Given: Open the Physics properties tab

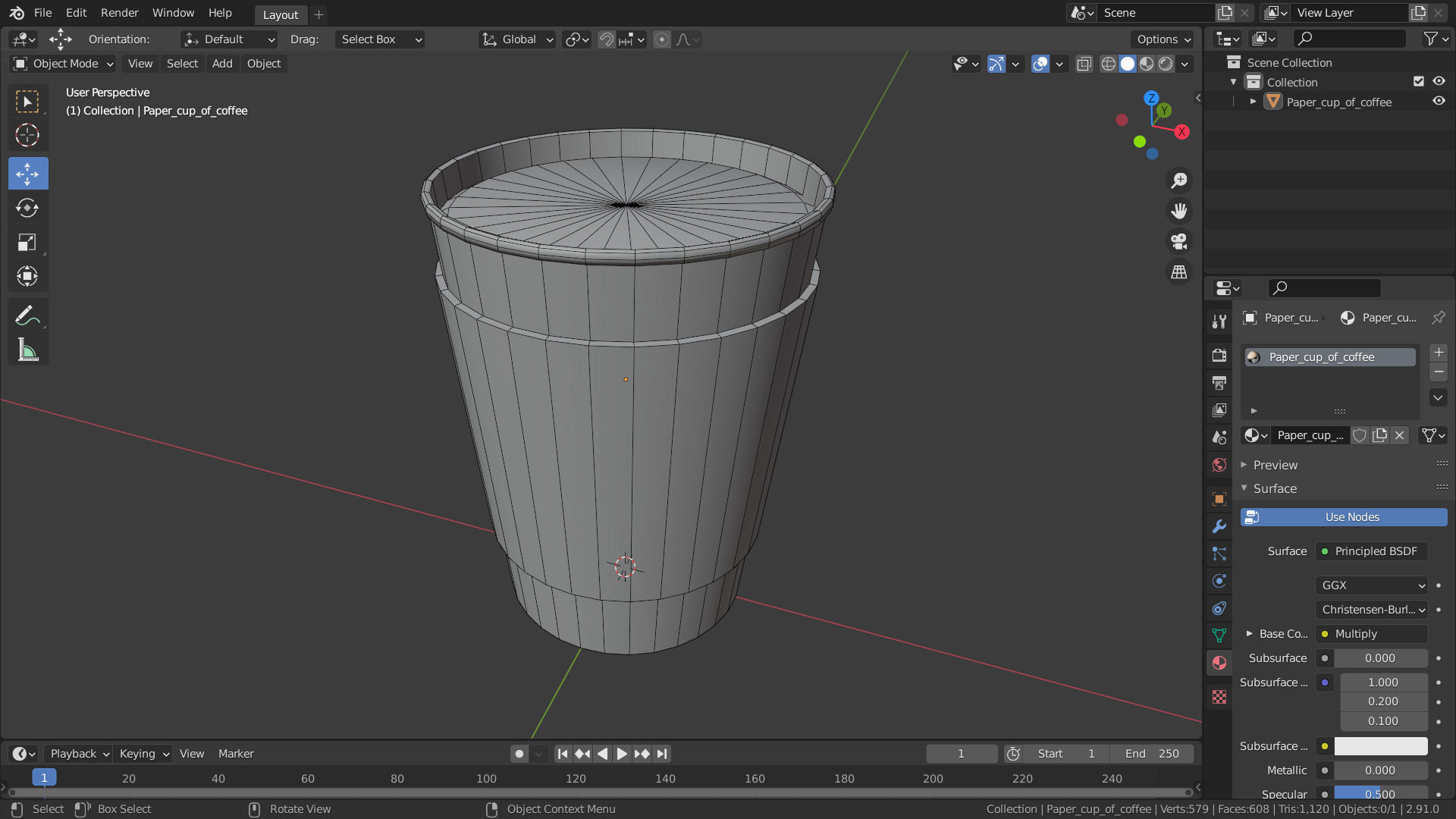Looking at the screenshot, I should coord(1219,581).
